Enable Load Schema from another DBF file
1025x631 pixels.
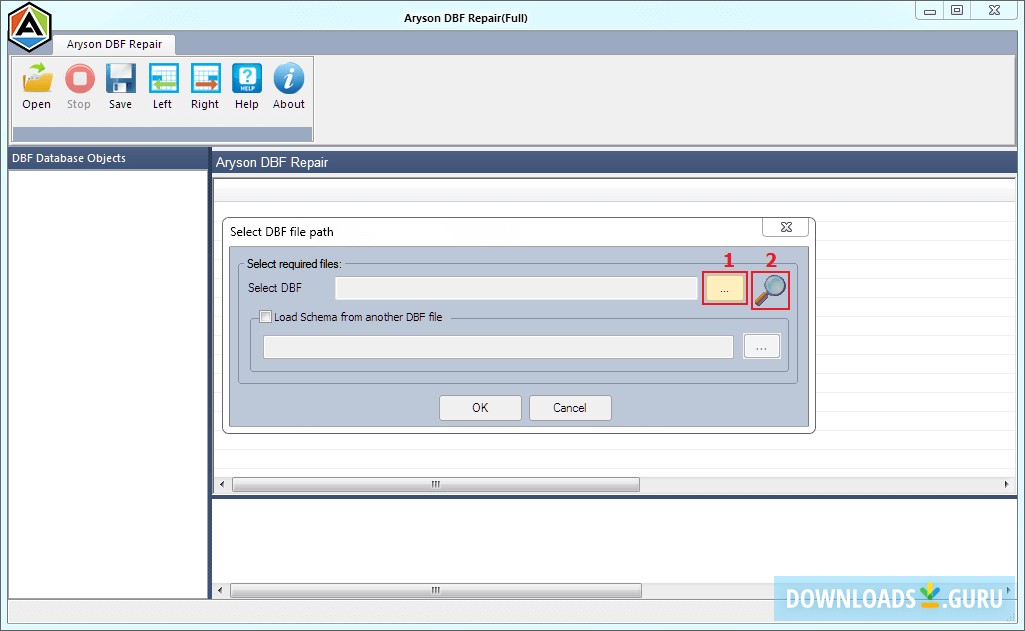(265, 317)
